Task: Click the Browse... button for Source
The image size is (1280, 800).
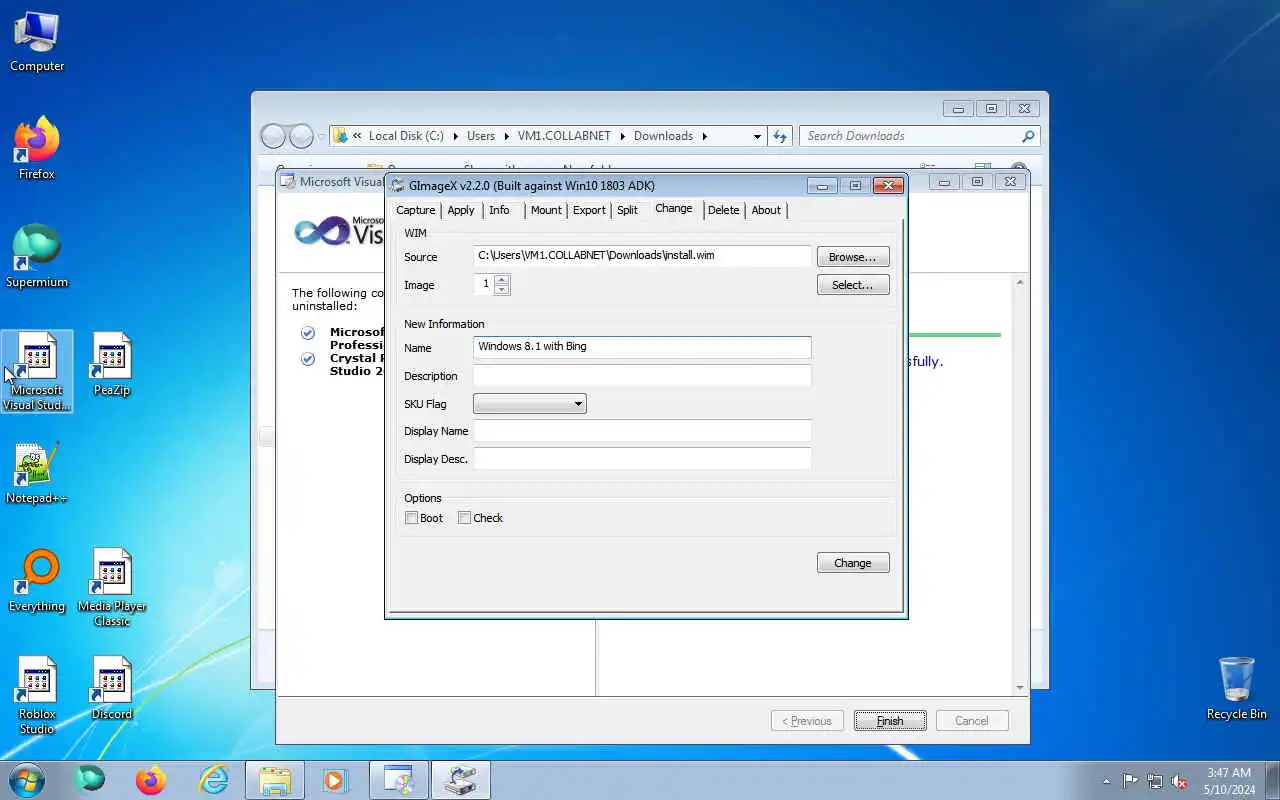Action: click(x=853, y=257)
